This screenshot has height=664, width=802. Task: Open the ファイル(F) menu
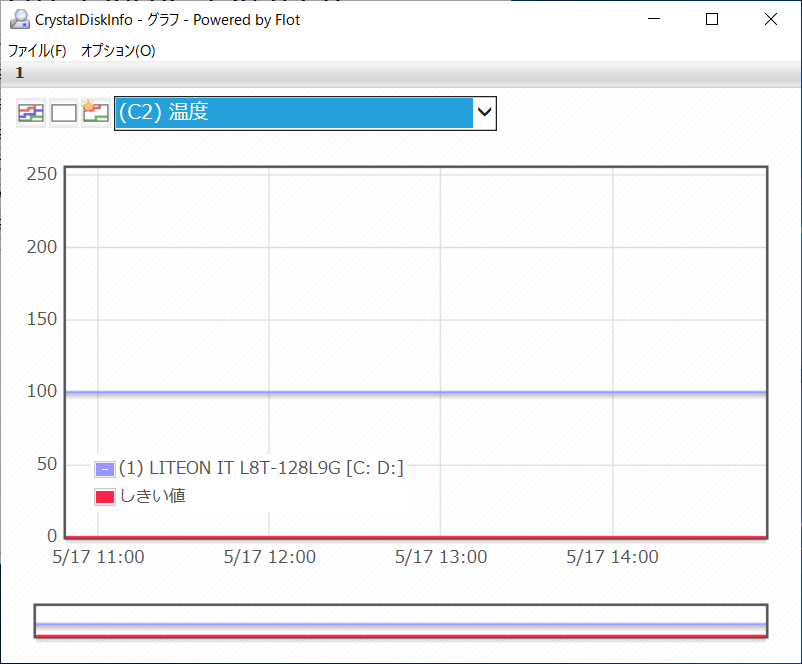point(37,51)
